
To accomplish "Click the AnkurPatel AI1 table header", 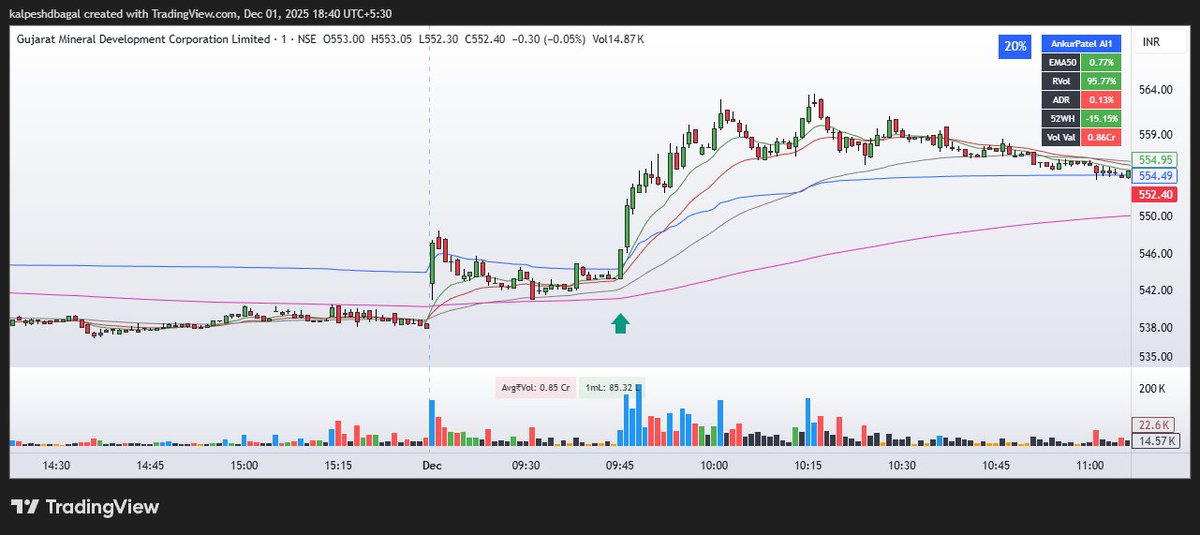I will click(1079, 45).
